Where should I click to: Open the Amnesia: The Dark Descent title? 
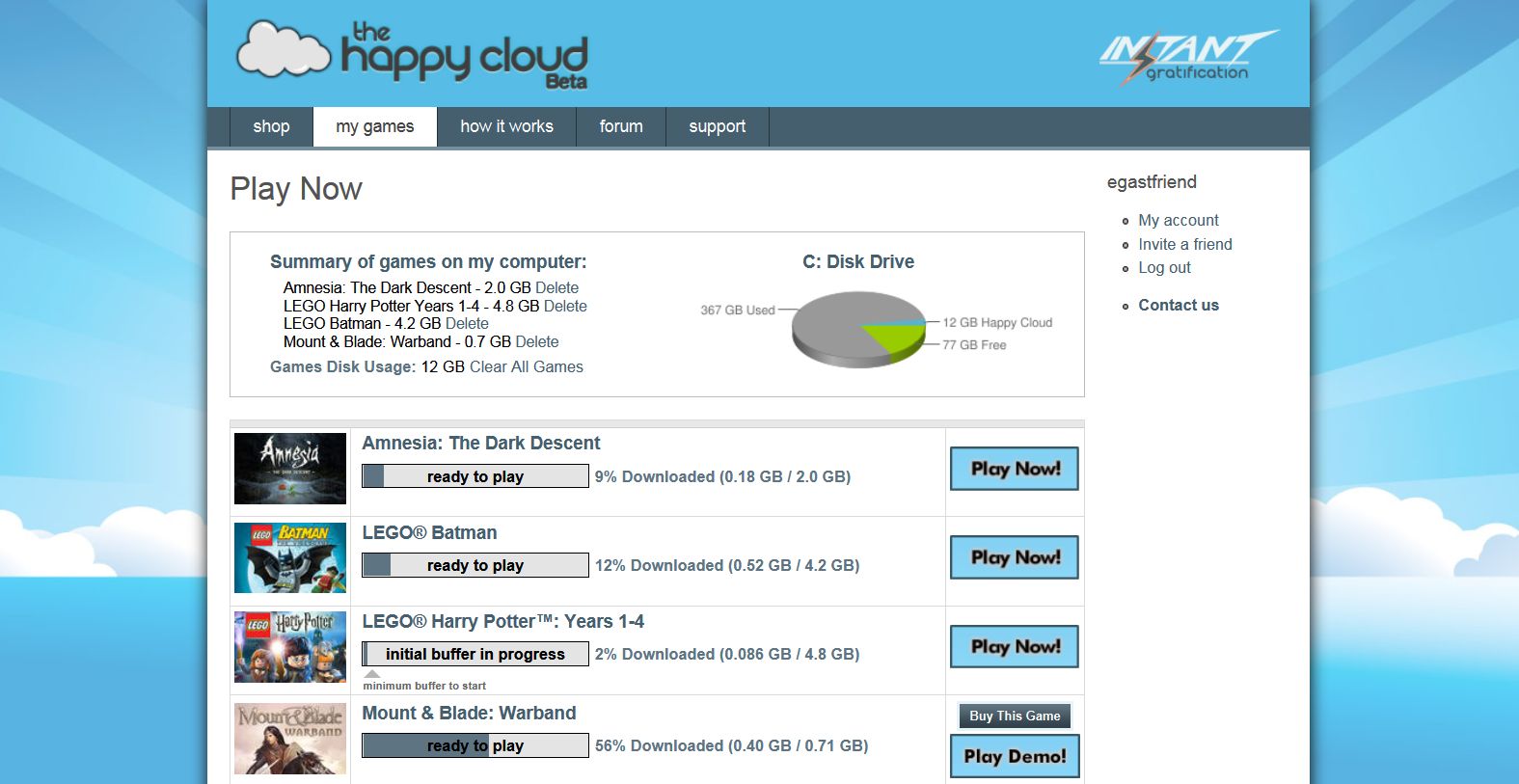click(x=481, y=444)
